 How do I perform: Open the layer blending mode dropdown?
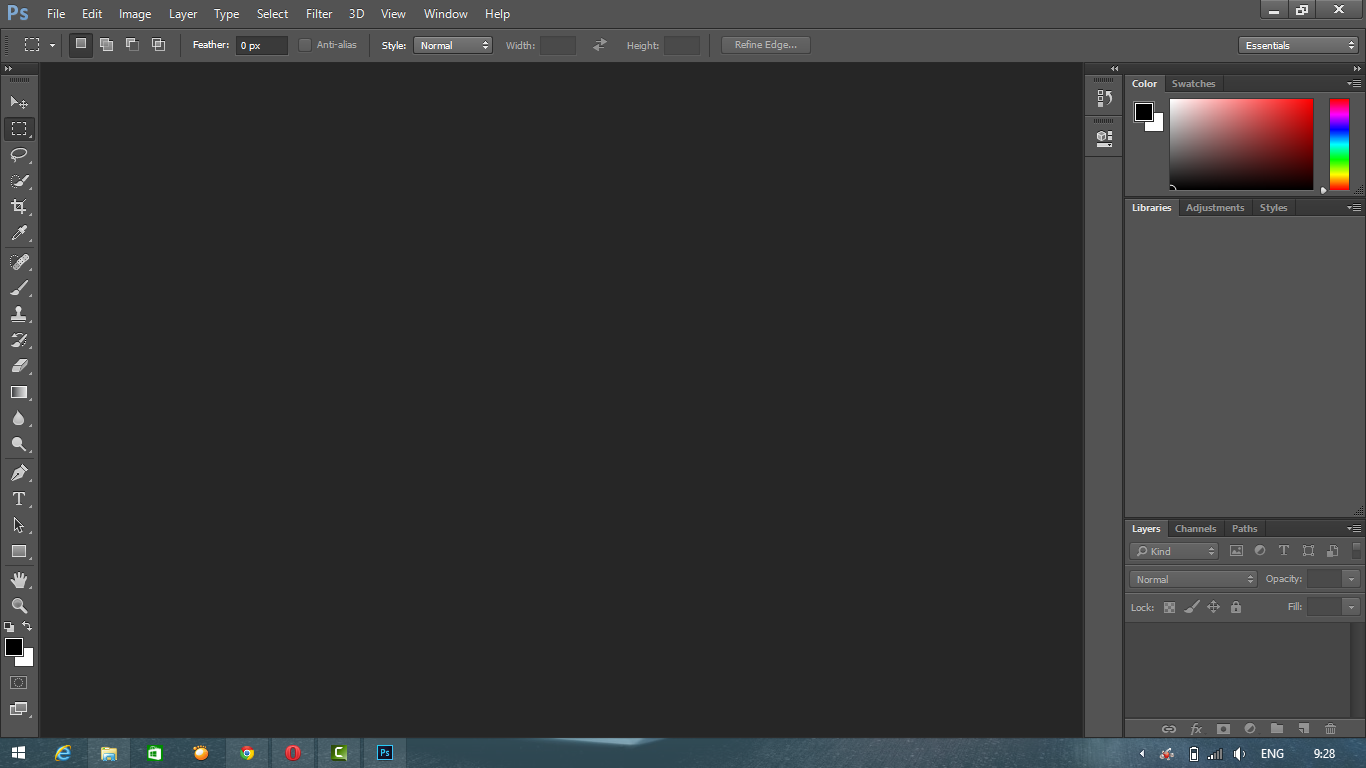(1193, 579)
